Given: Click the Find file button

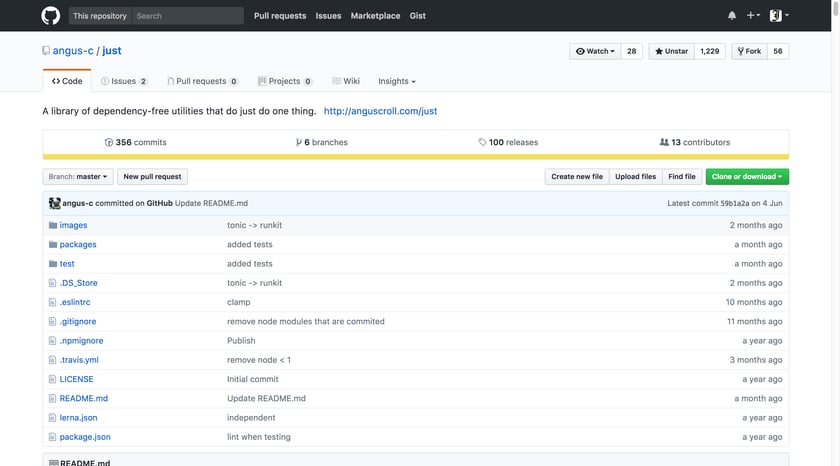Looking at the screenshot, I should 682,177.
